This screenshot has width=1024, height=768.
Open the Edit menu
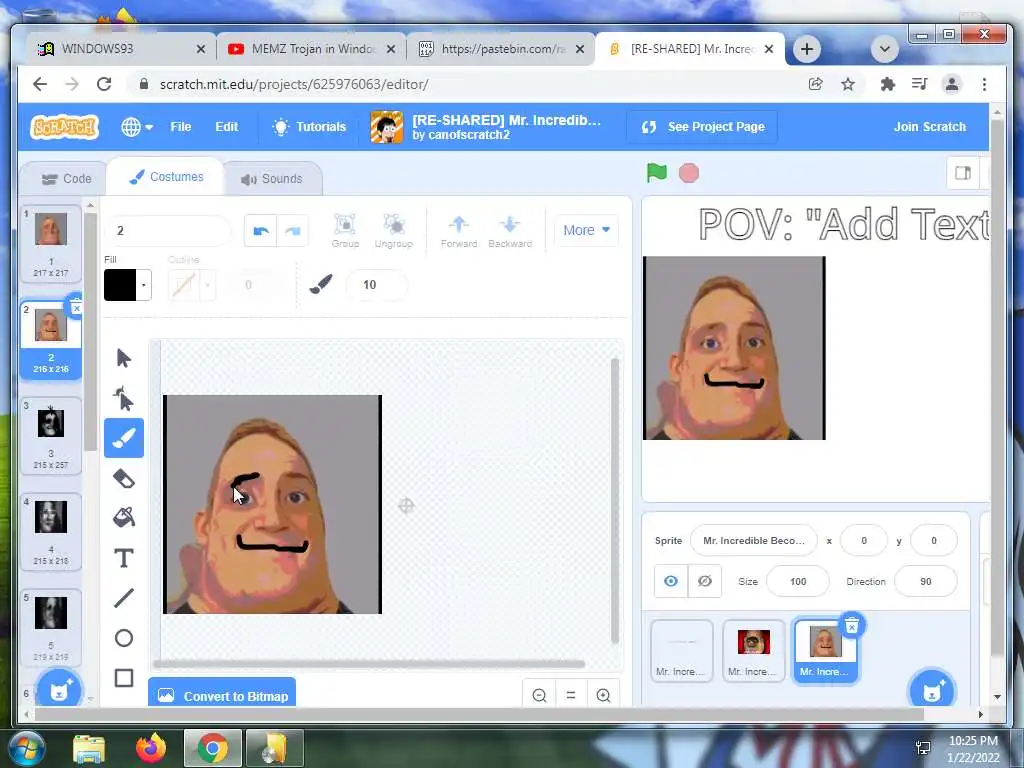tap(227, 127)
